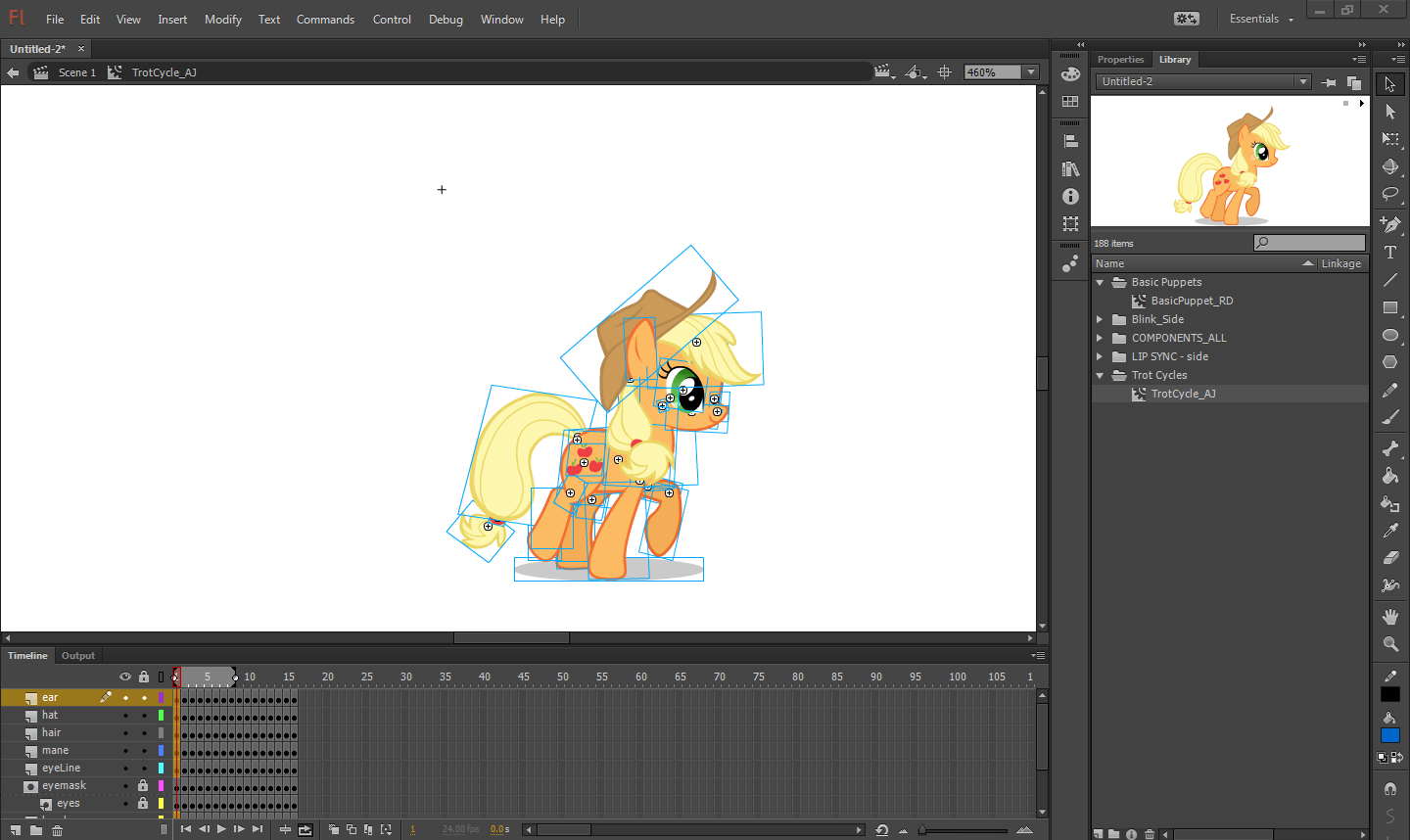Viewport: 1410px width, 840px height.
Task: Click the purple outline color of ear layer
Action: click(x=162, y=698)
